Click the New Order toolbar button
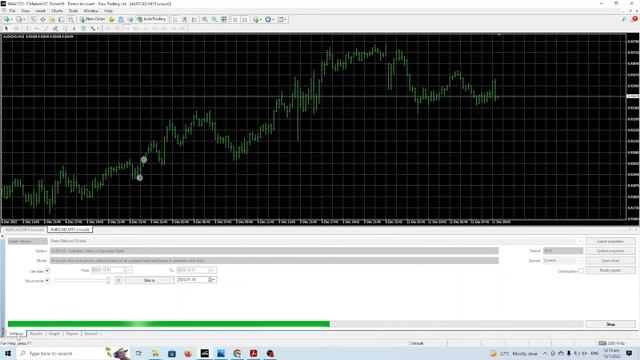Viewport: 640px width, 360px height. (x=93, y=19)
